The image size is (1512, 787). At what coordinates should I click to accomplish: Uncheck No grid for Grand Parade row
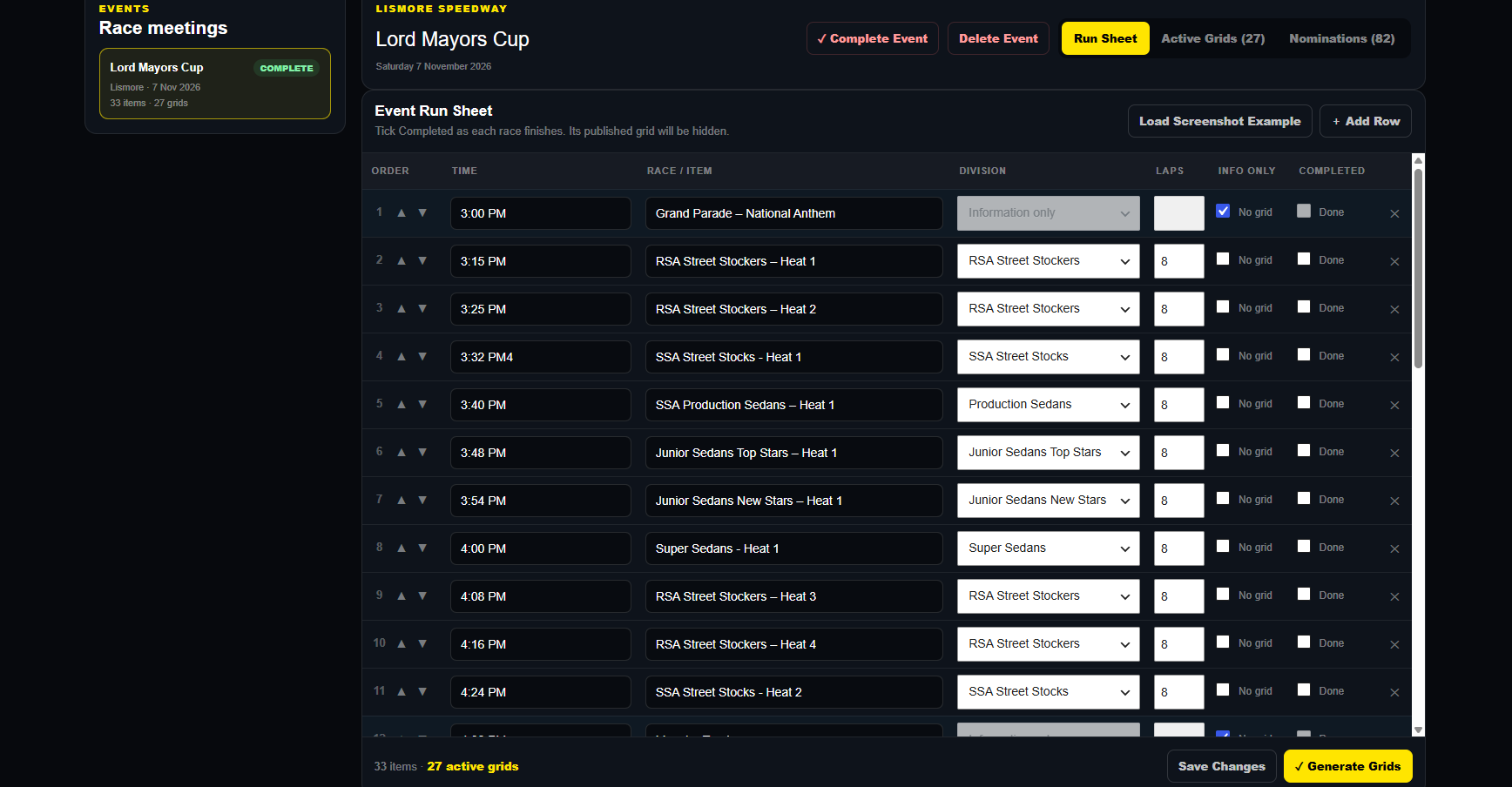pos(1223,211)
